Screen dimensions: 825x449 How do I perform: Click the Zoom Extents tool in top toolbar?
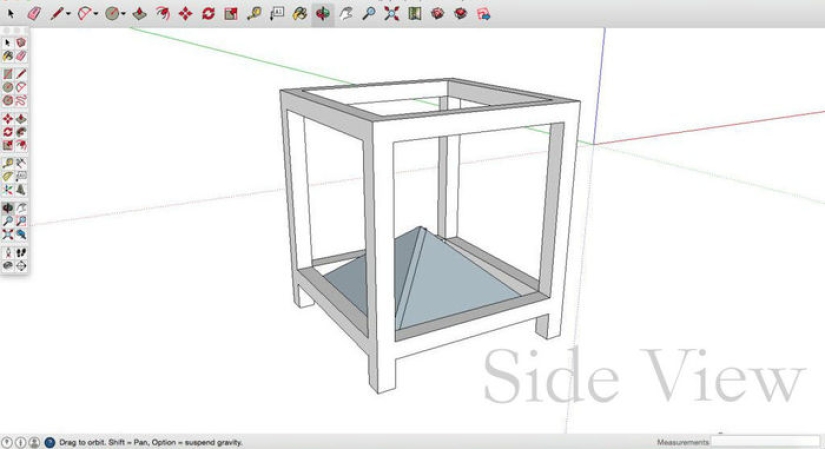[391, 13]
